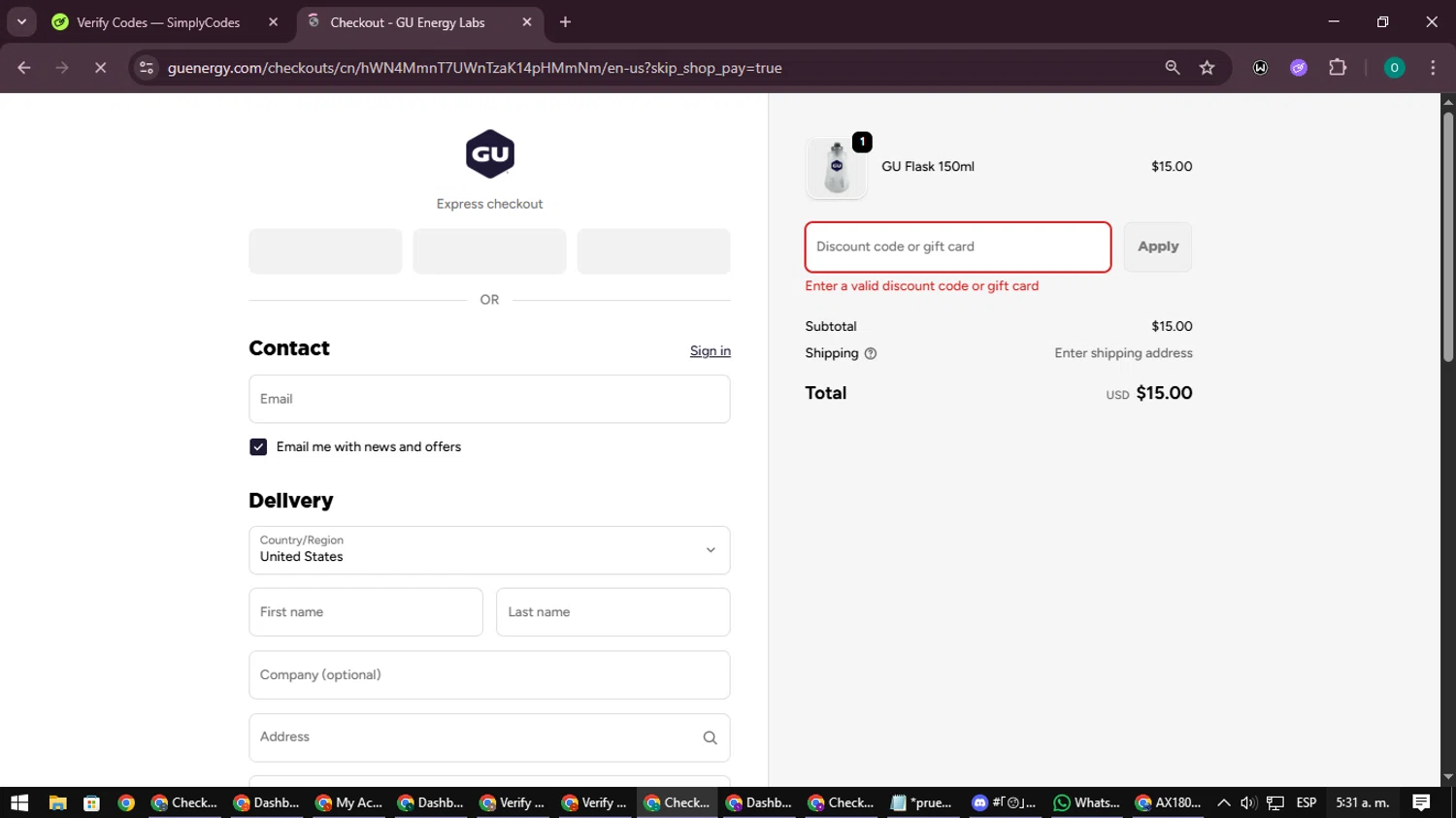The image size is (1456, 818).
Task: Open browser zoom magnifier in address bar
Action: pos(1173,68)
